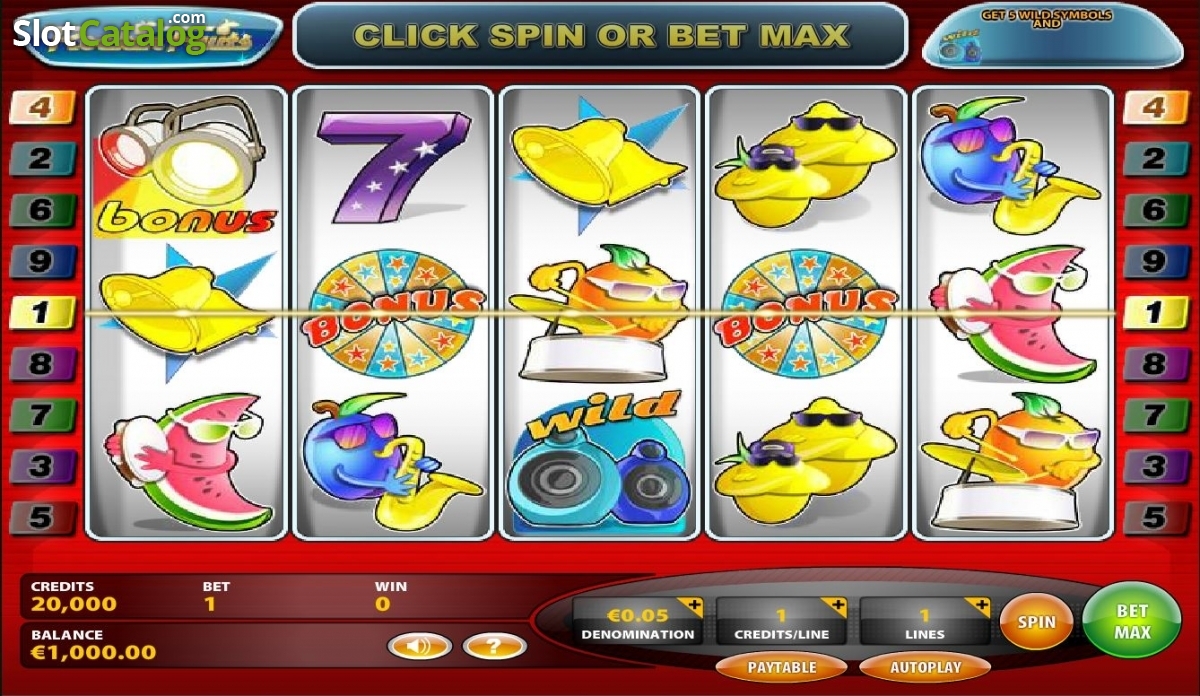Select payline 4 on the left side
1200x696 pixels.
pyautogui.click(x=42, y=107)
